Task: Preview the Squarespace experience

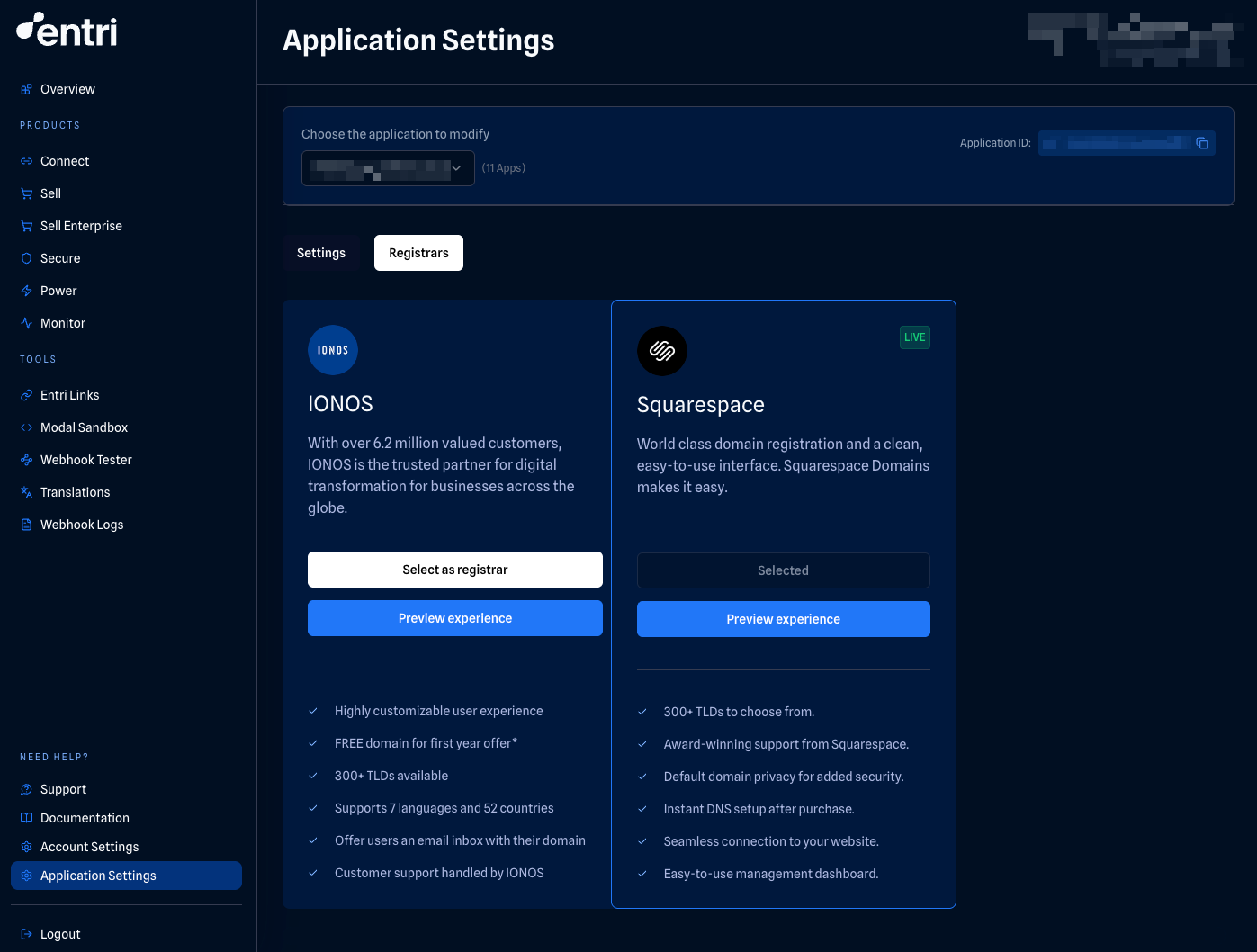Action: tap(784, 619)
